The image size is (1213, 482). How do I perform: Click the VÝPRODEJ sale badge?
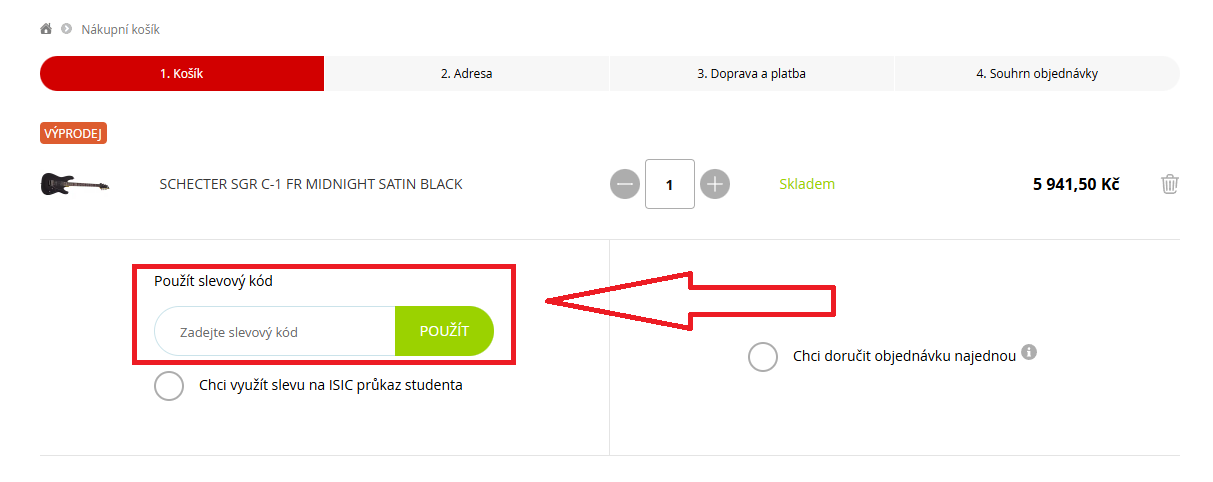74,133
